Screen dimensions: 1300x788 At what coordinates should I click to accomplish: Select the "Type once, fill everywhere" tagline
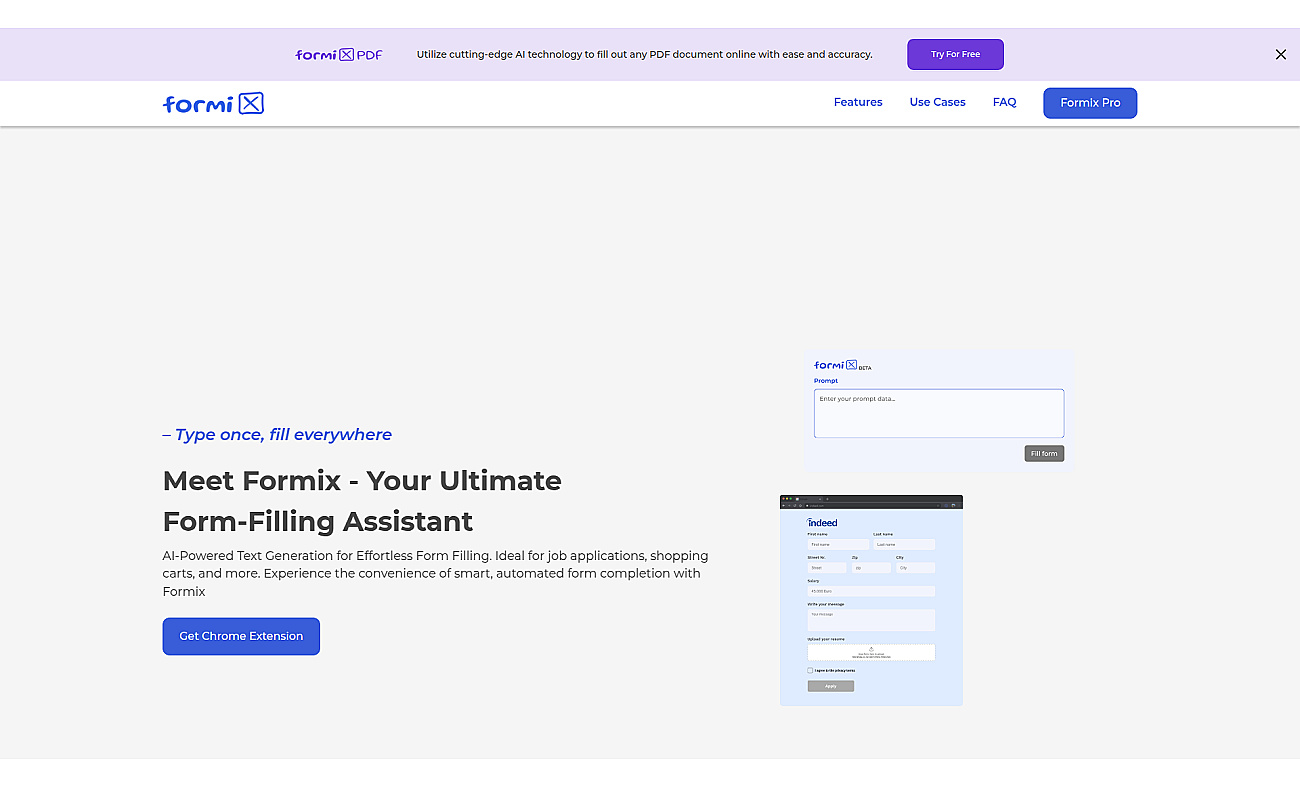click(283, 434)
